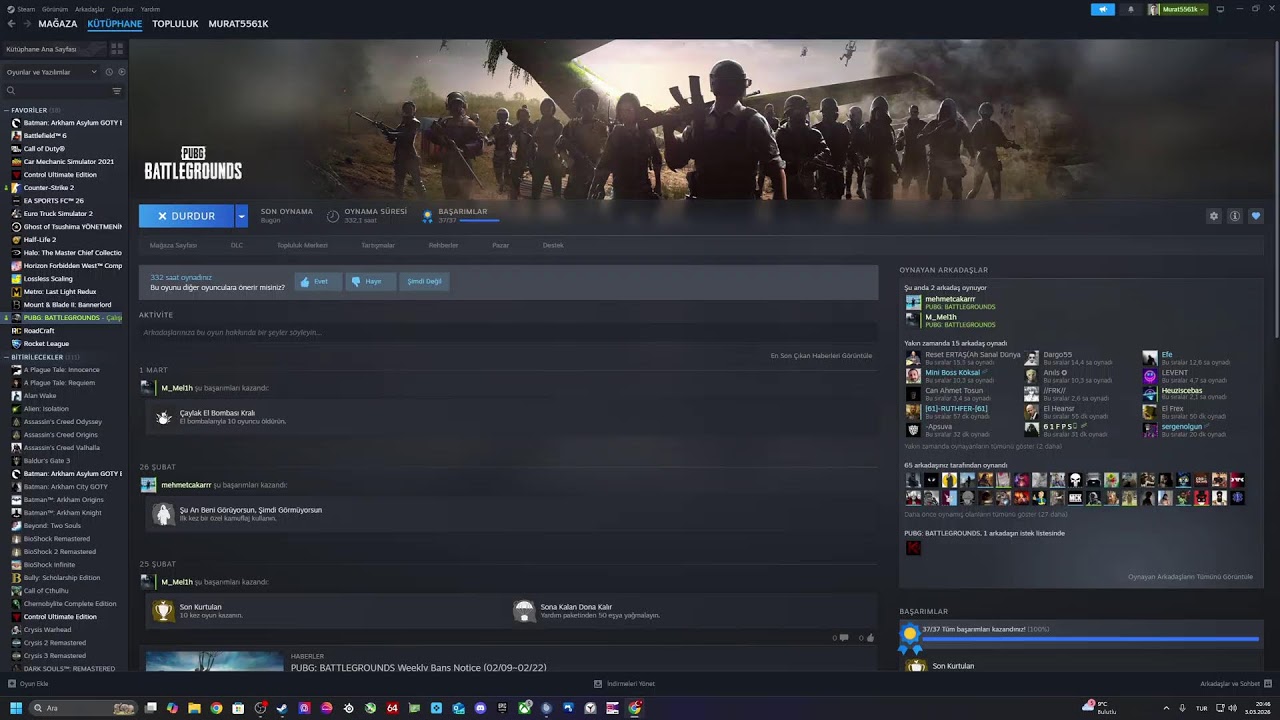Open the Yardım menu
Screen dimensions: 1280x720
(150, 9)
